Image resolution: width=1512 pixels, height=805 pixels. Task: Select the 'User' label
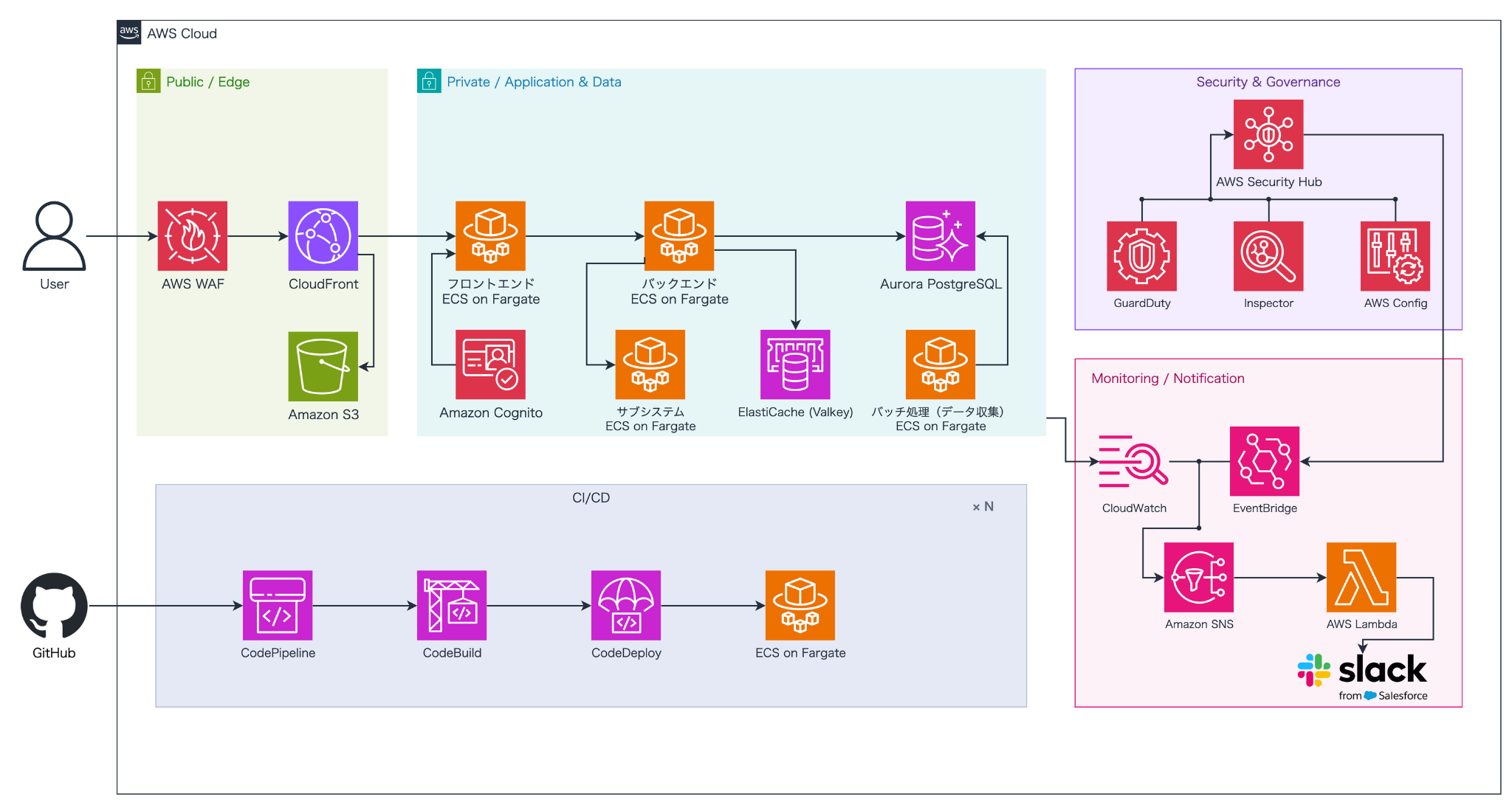(x=54, y=284)
